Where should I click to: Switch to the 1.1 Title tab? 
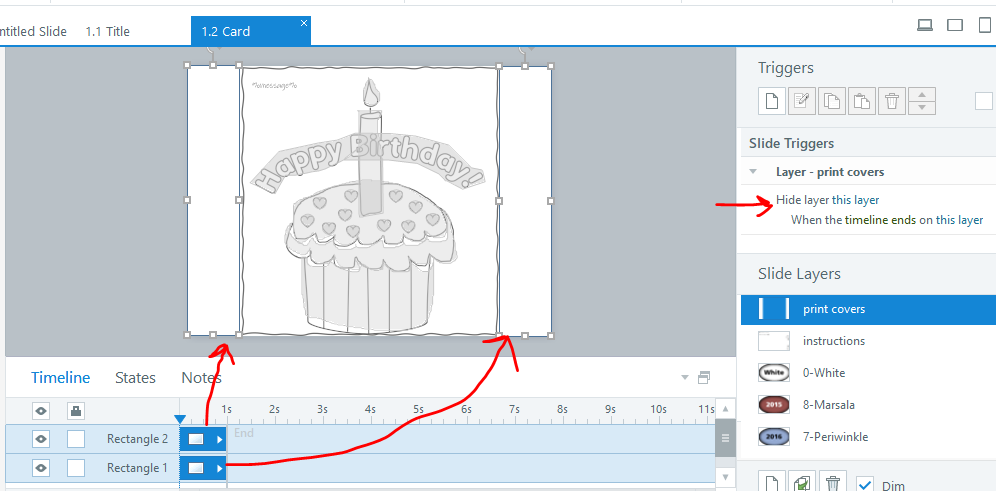(107, 31)
